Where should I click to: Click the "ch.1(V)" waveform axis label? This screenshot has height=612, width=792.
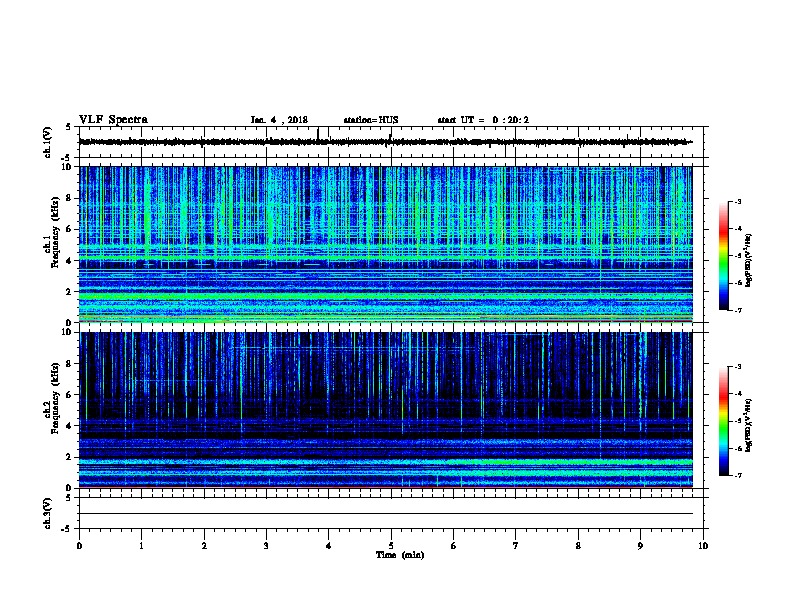click(48, 142)
